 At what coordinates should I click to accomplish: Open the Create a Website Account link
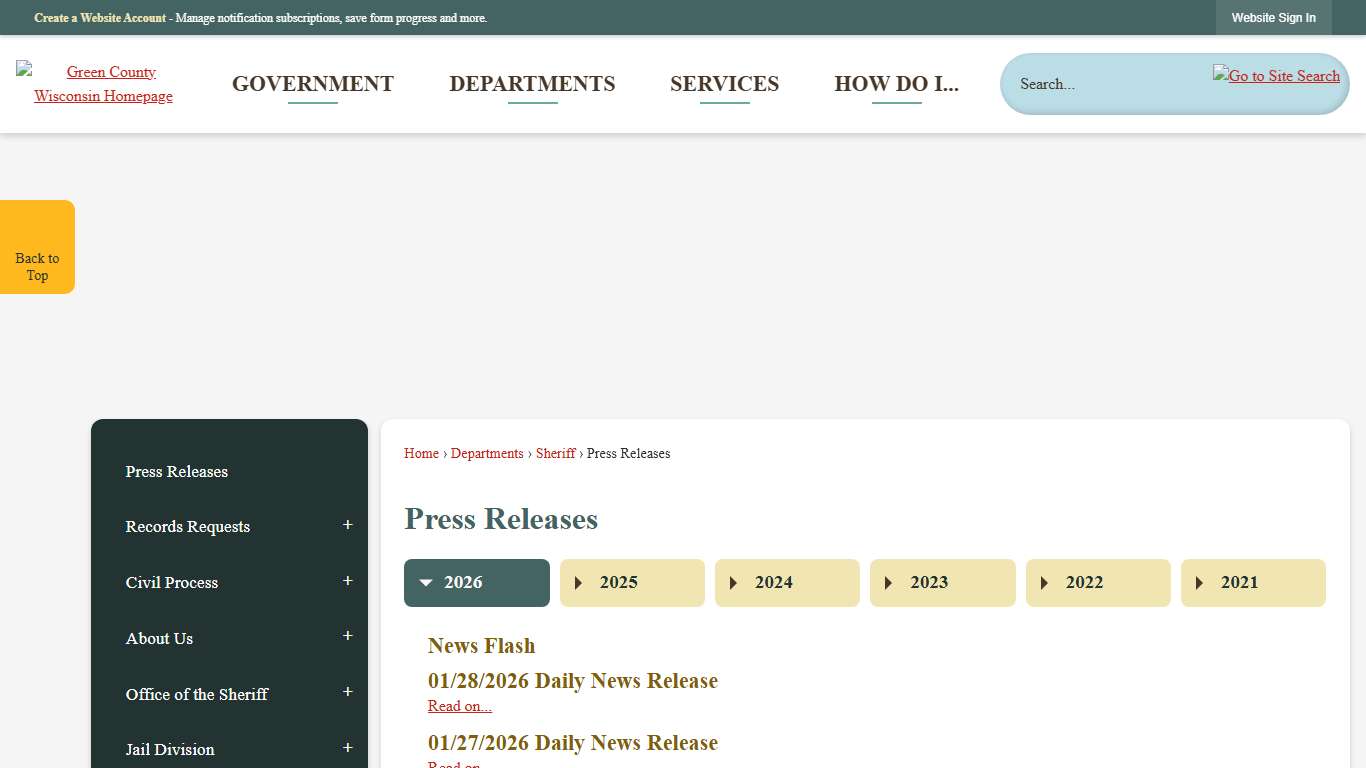coord(99,17)
